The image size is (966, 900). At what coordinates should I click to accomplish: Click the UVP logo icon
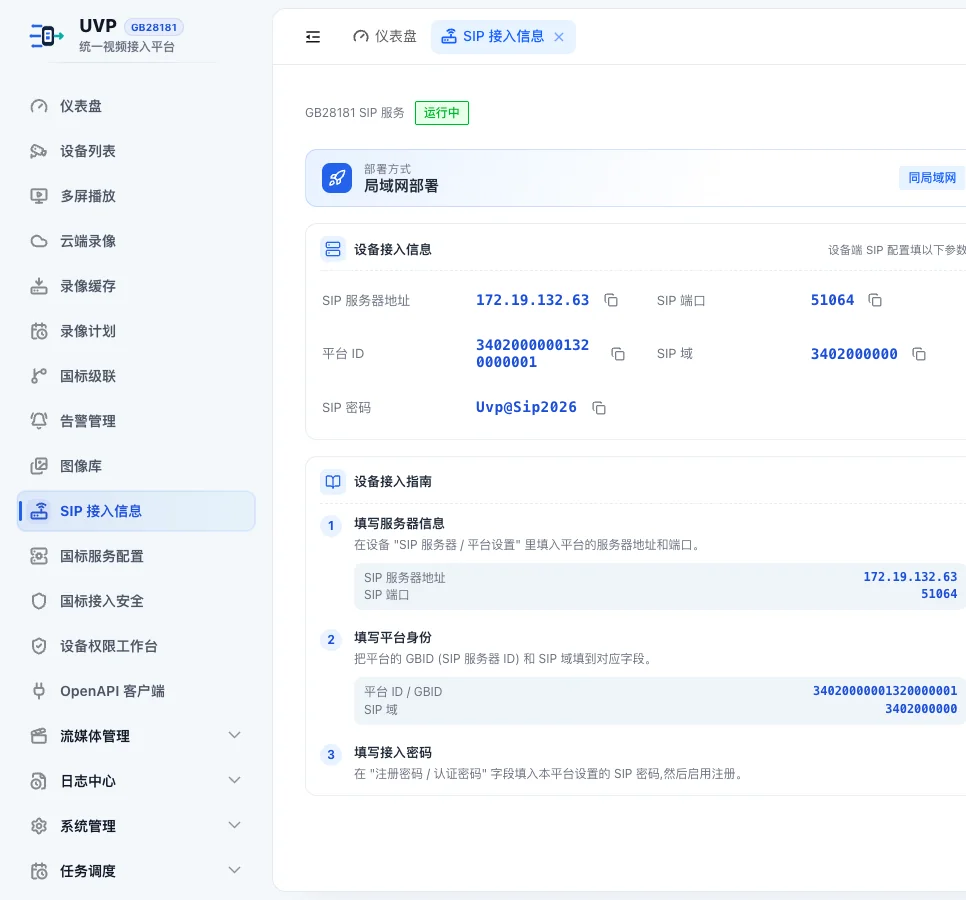(47, 36)
